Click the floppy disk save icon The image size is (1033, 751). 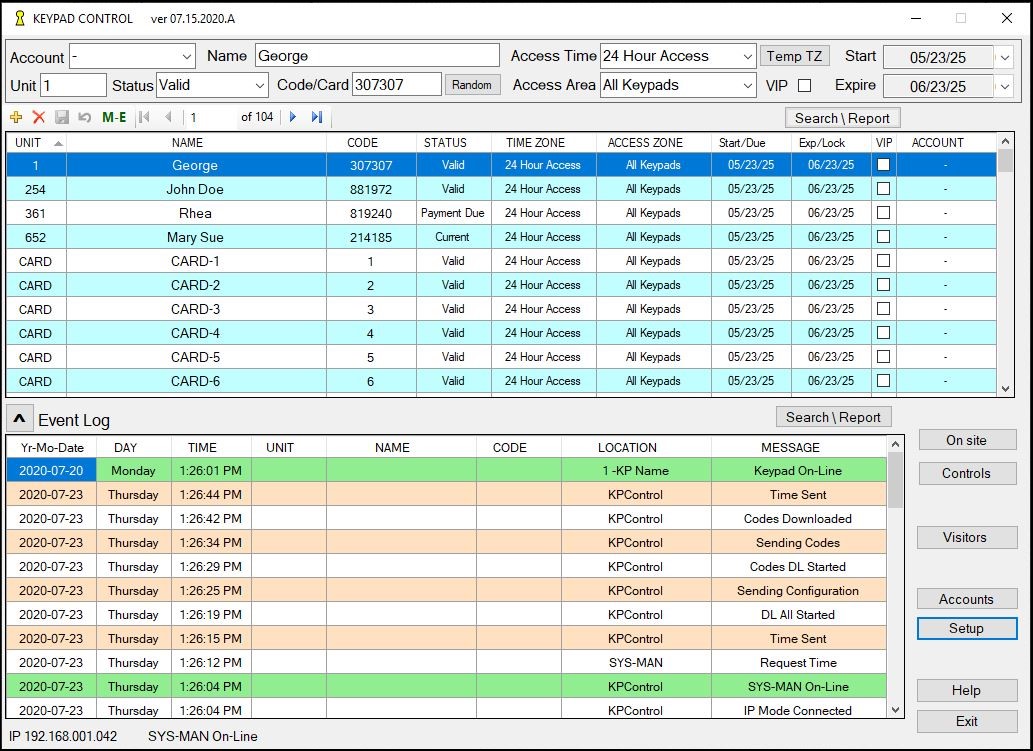(62, 117)
